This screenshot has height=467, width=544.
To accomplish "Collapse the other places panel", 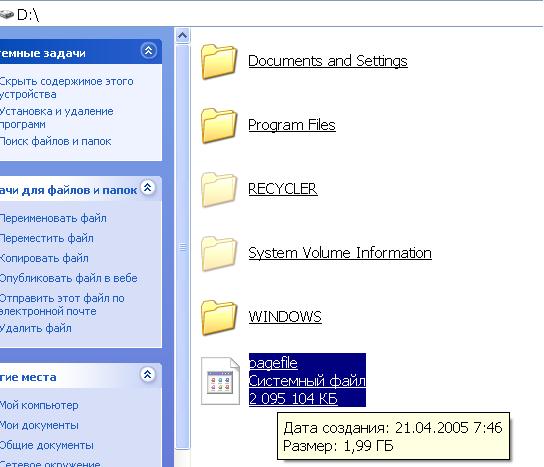I will pyautogui.click(x=148, y=374).
